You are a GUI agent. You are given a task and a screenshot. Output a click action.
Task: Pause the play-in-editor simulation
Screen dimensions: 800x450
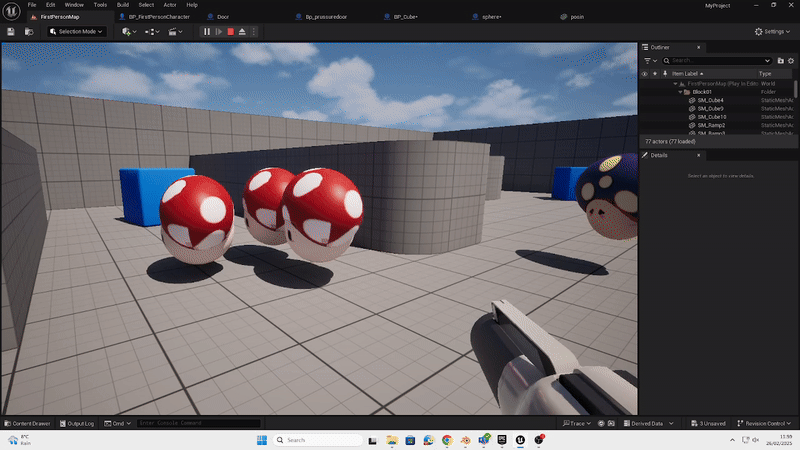pyautogui.click(x=207, y=32)
